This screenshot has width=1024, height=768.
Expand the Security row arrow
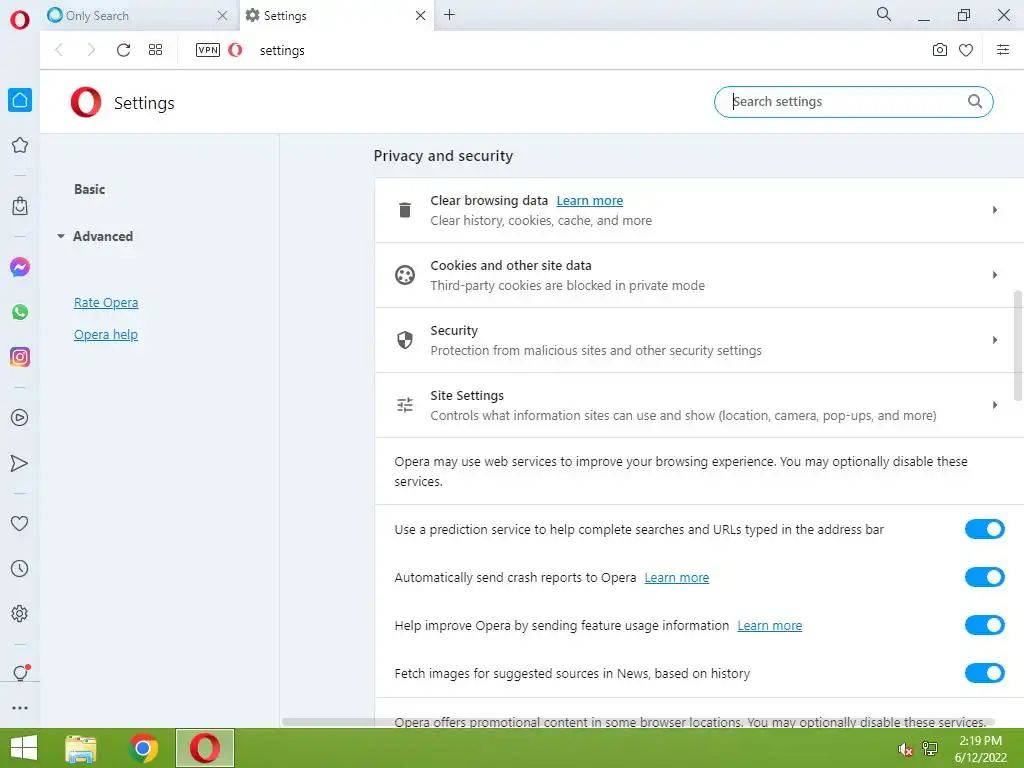pyautogui.click(x=995, y=340)
